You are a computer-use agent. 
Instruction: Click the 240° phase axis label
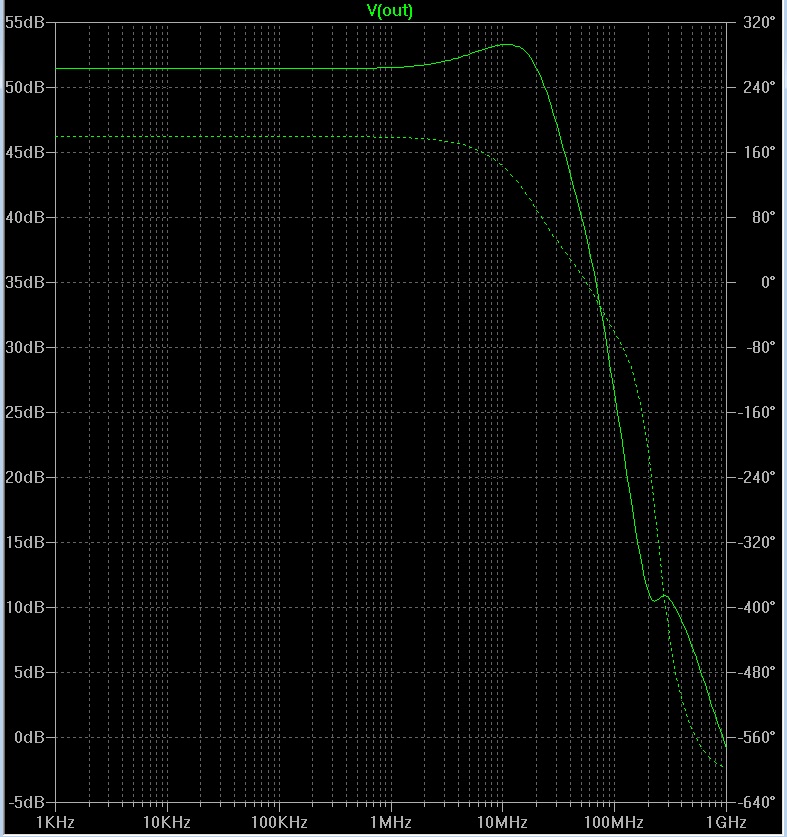click(x=759, y=87)
